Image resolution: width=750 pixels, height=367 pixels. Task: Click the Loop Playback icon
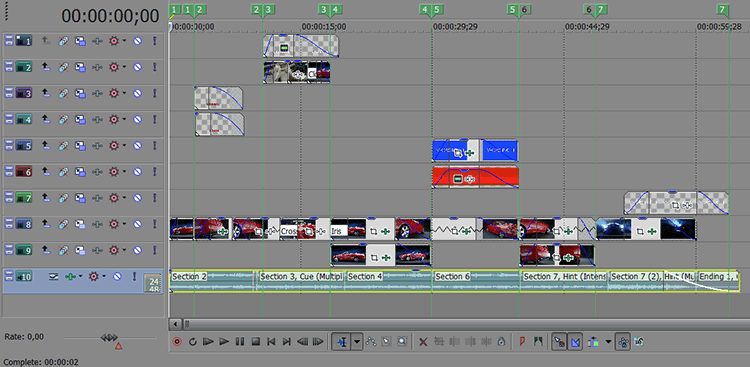(x=193, y=342)
